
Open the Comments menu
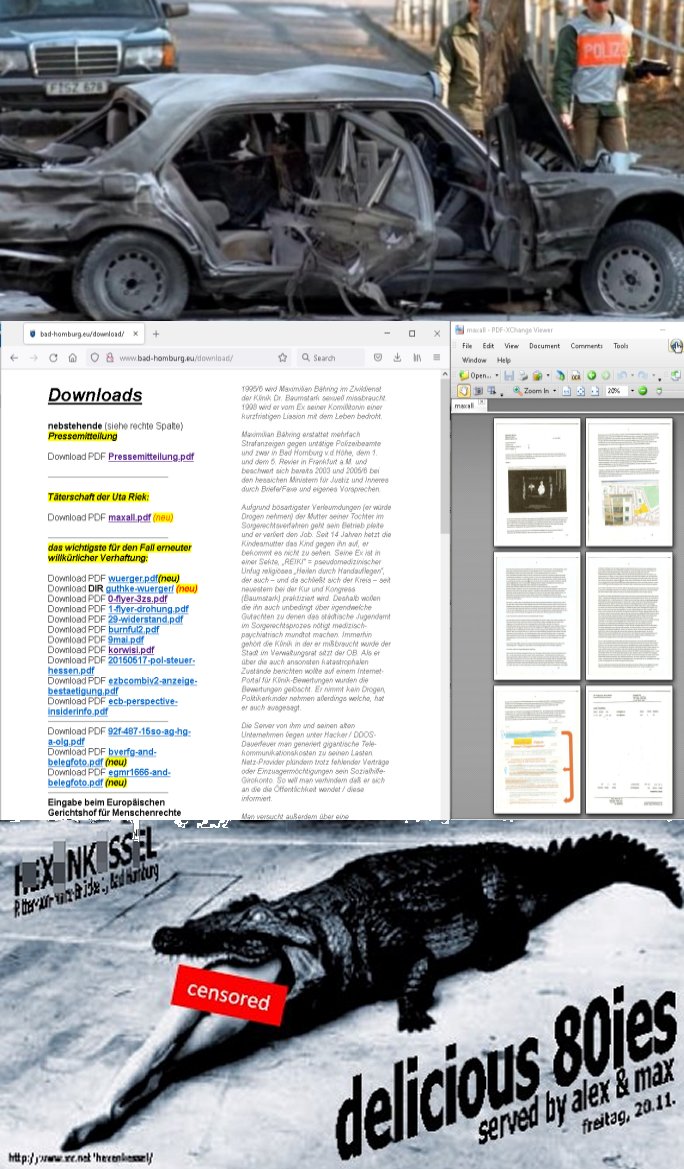[x=586, y=346]
